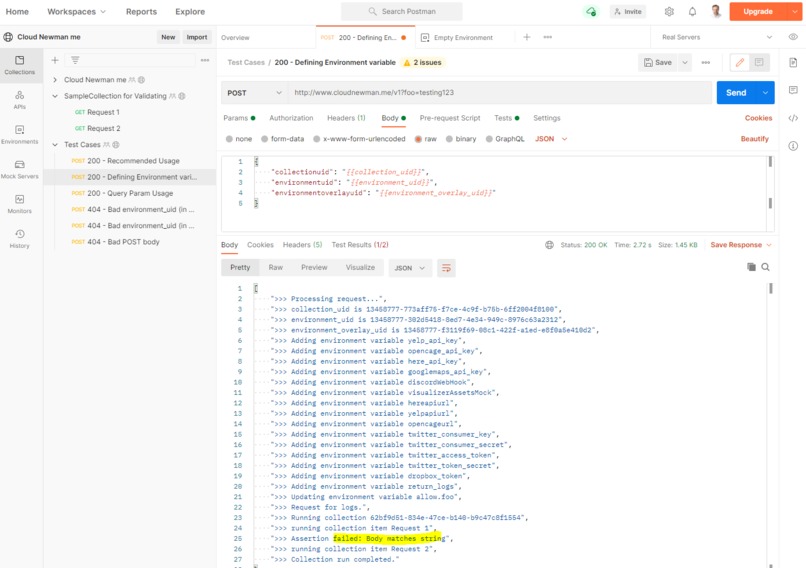Click the Import button
The width and height of the screenshot is (806, 568).
click(x=197, y=37)
